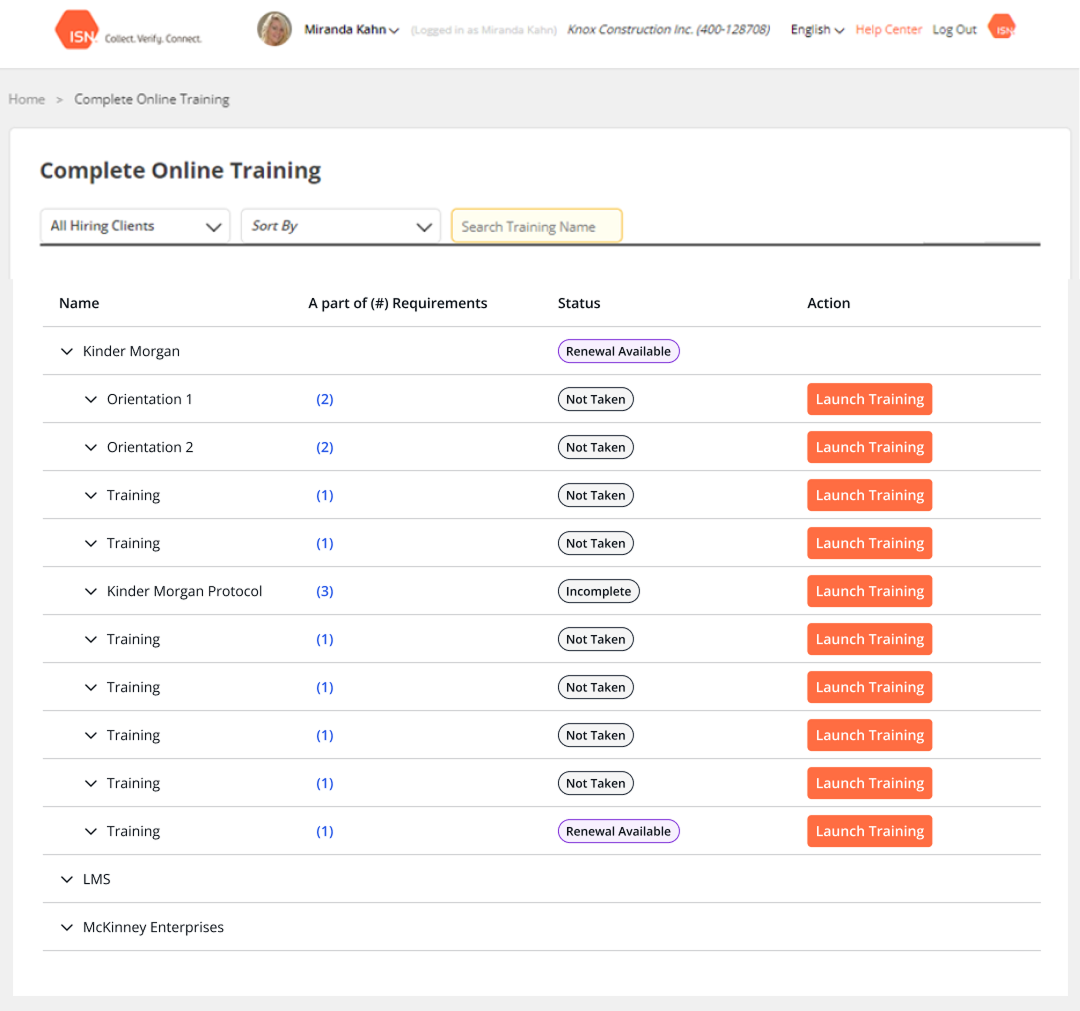
Task: Click the Kinder Morgan group name
Action: pos(131,351)
